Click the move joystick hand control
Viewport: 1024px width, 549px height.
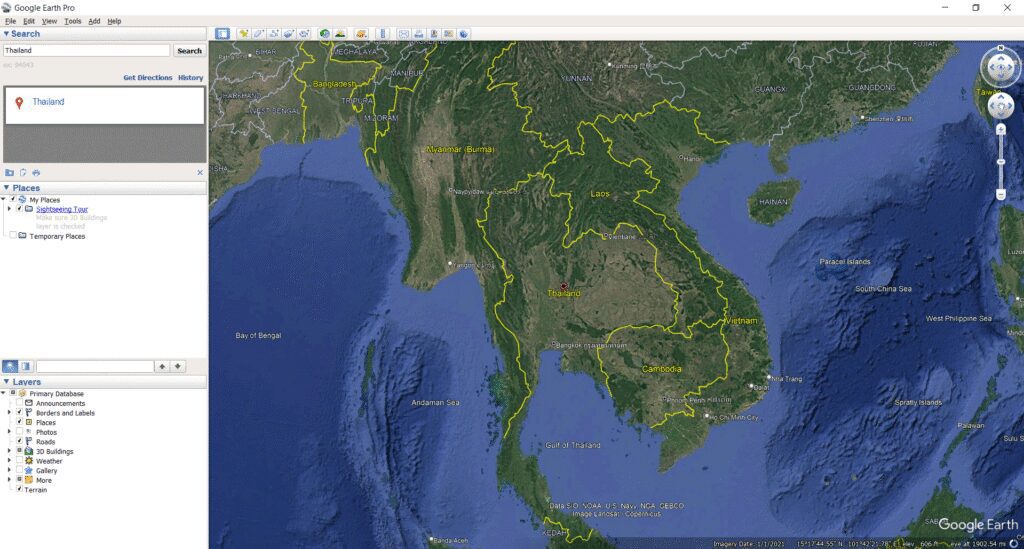1000,106
